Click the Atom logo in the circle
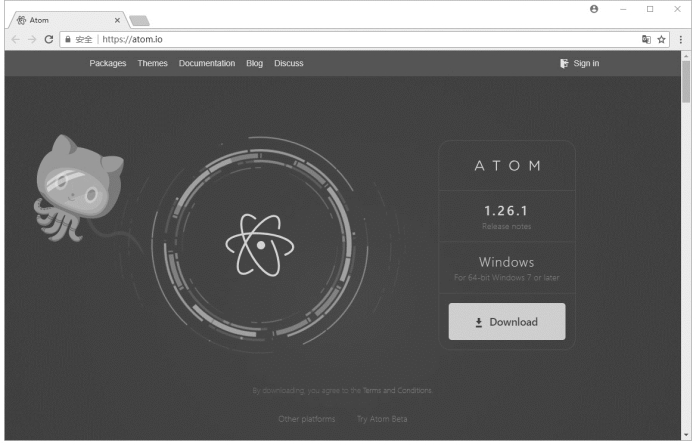The height and width of the screenshot is (445, 696). pyautogui.click(x=260, y=245)
